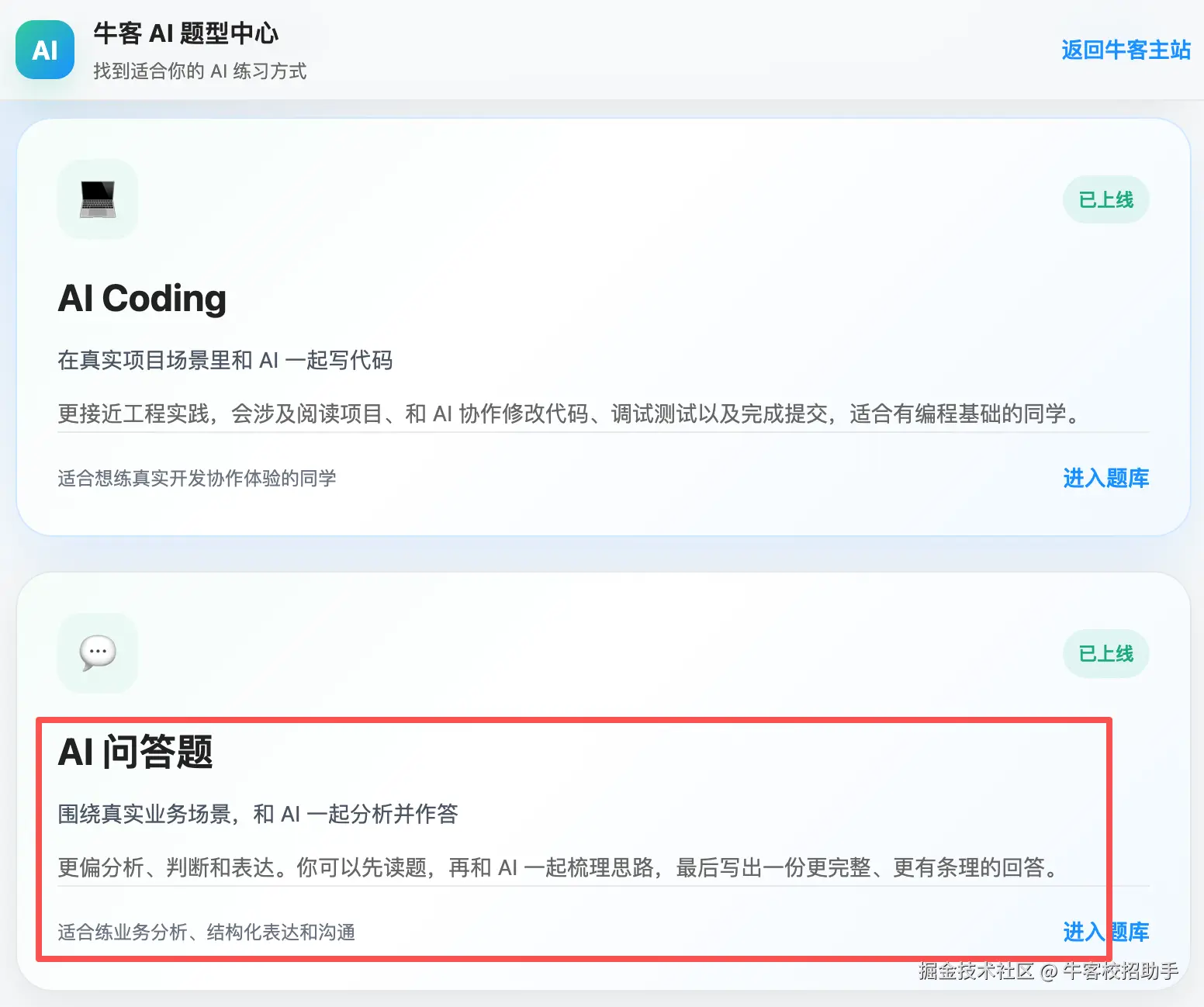The width and height of the screenshot is (1204, 1007).
Task: Click the AI 问答题 long description paragraph
Action: 559,867
